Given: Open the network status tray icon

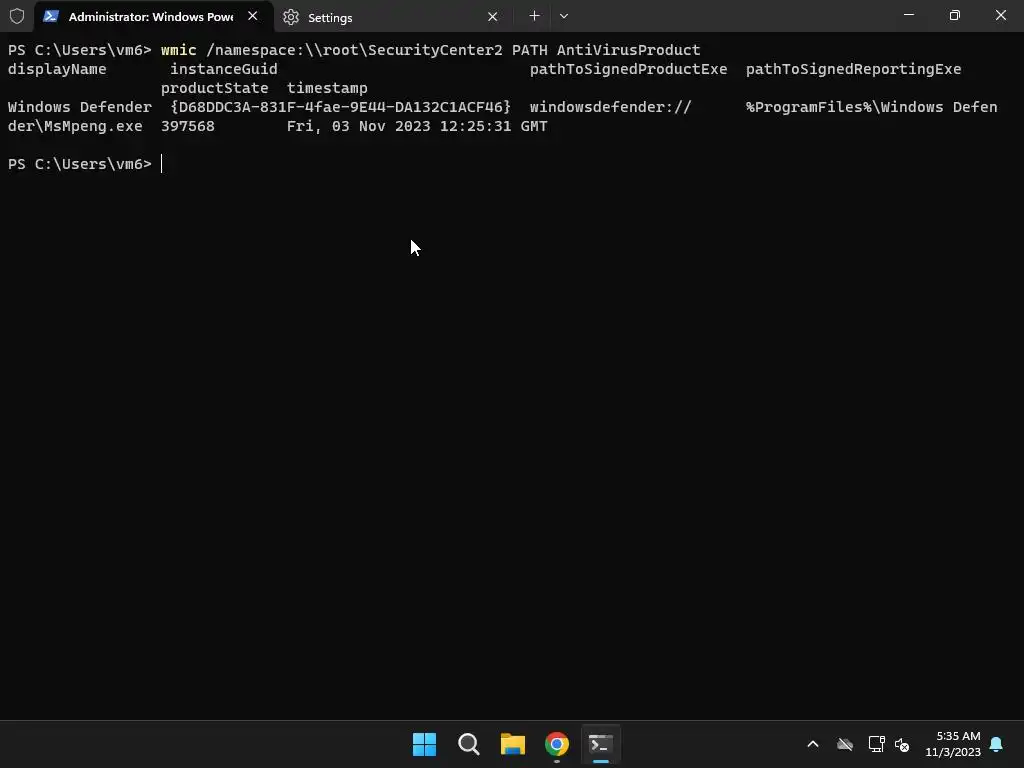Looking at the screenshot, I should tap(876, 744).
